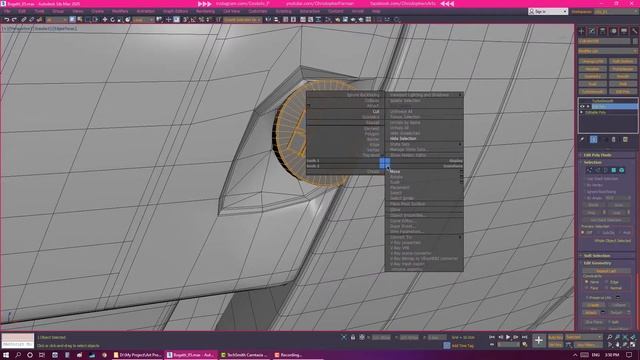Click Configure Modifier Sets icon under stack
Viewport: 640px width, 360px height.
click(x=625, y=140)
